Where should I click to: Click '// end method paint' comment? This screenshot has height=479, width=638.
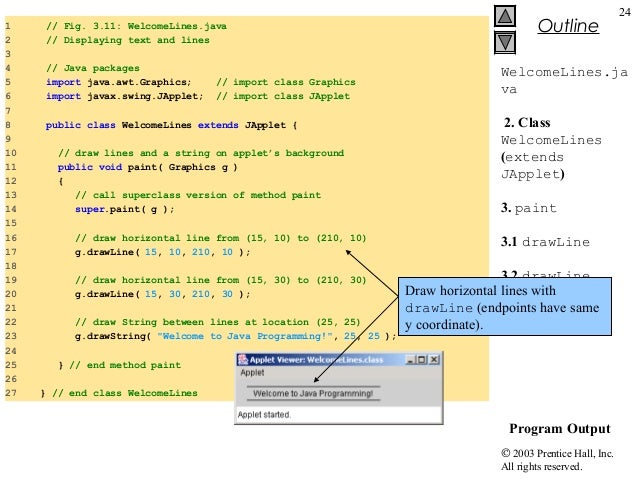pos(125,365)
